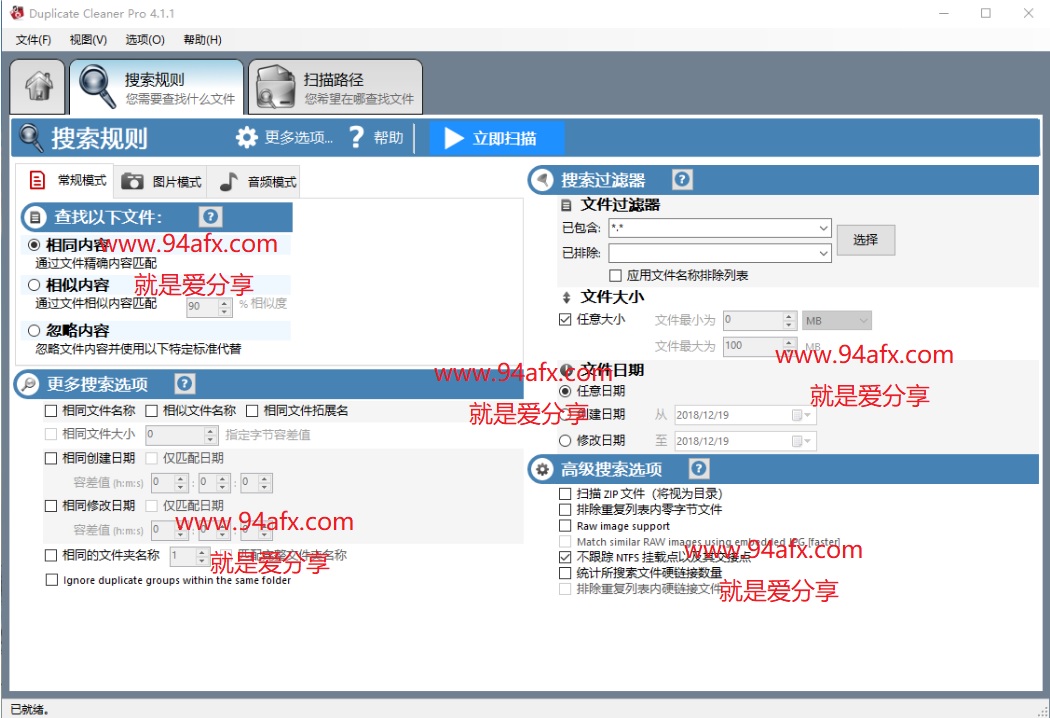1050x718 pixels.
Task: Select 修改日期 radio option
Action: [x=565, y=441]
